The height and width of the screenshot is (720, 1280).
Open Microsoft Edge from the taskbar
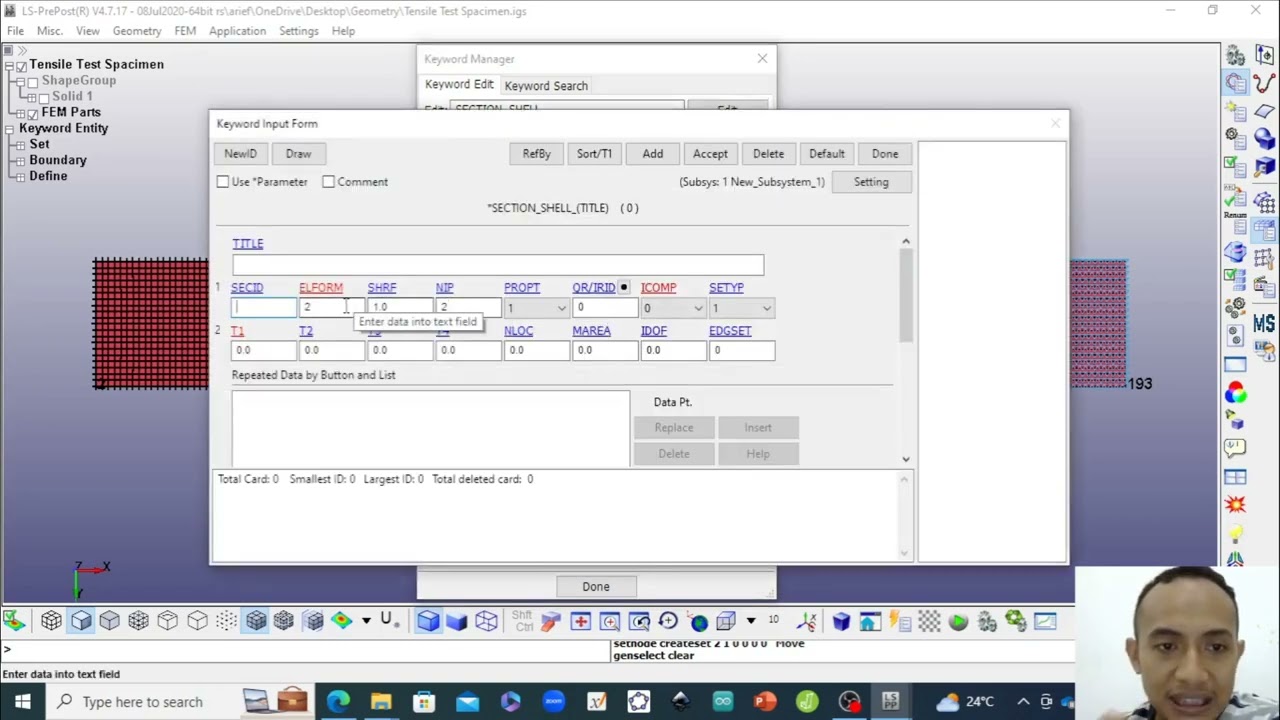[338, 701]
